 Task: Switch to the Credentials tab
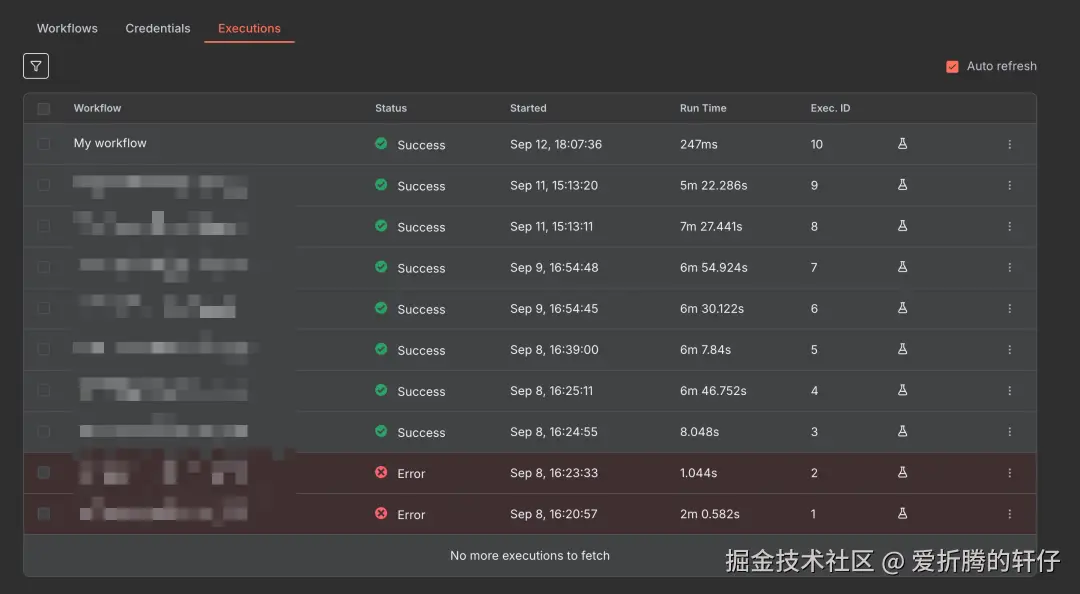click(x=158, y=28)
